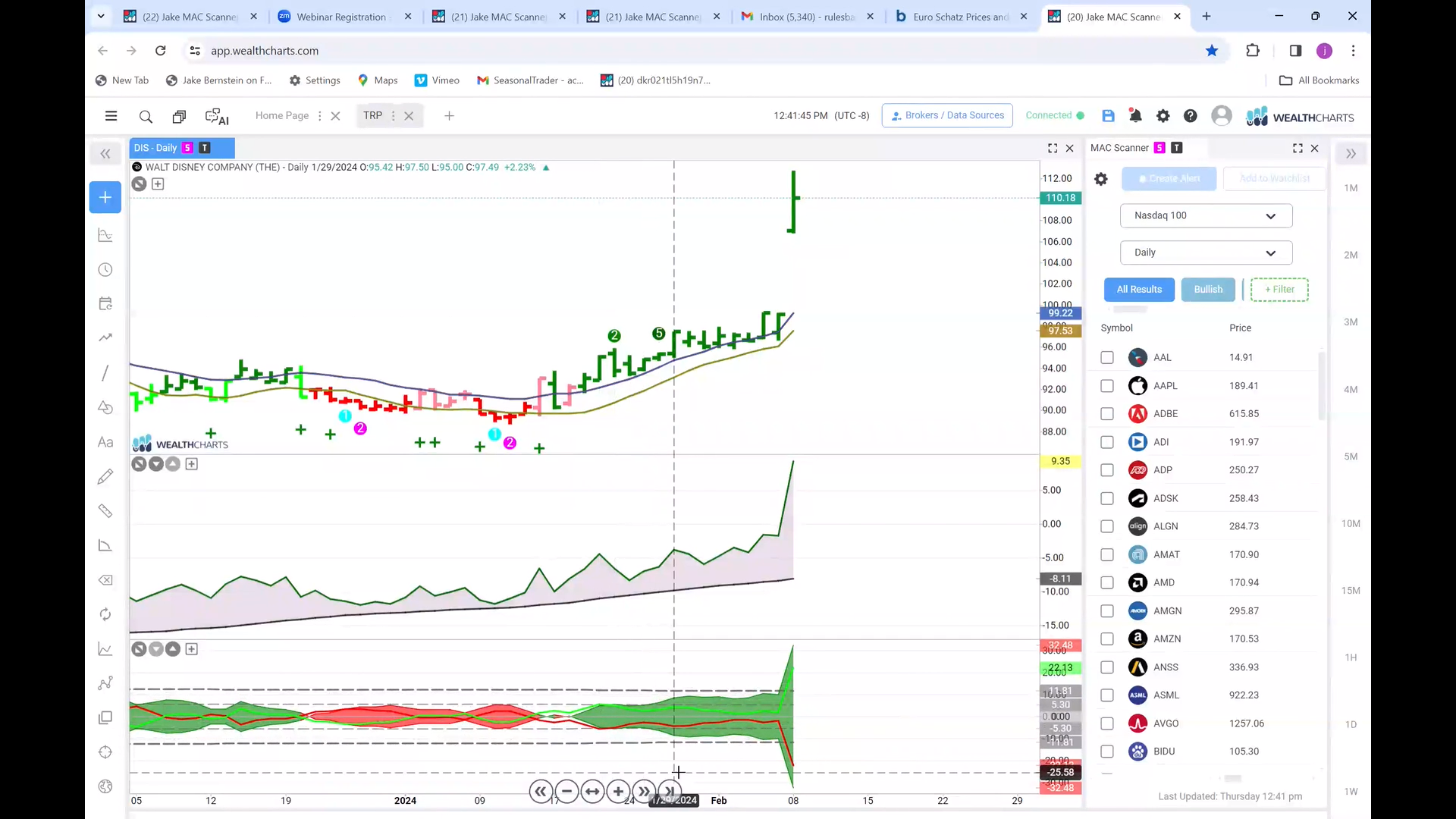This screenshot has width=1456, height=819.
Task: Open the All Bookmarks folder
Action: (x=1319, y=80)
